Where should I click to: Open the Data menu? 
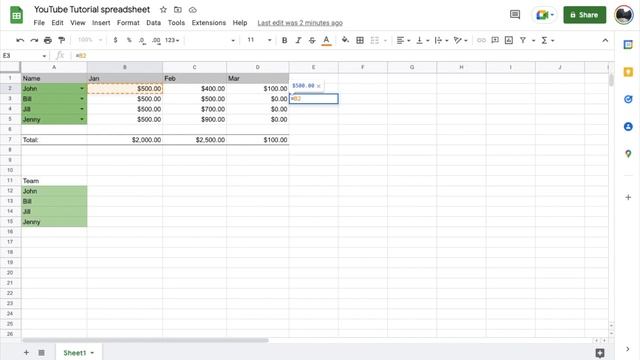coord(153,23)
